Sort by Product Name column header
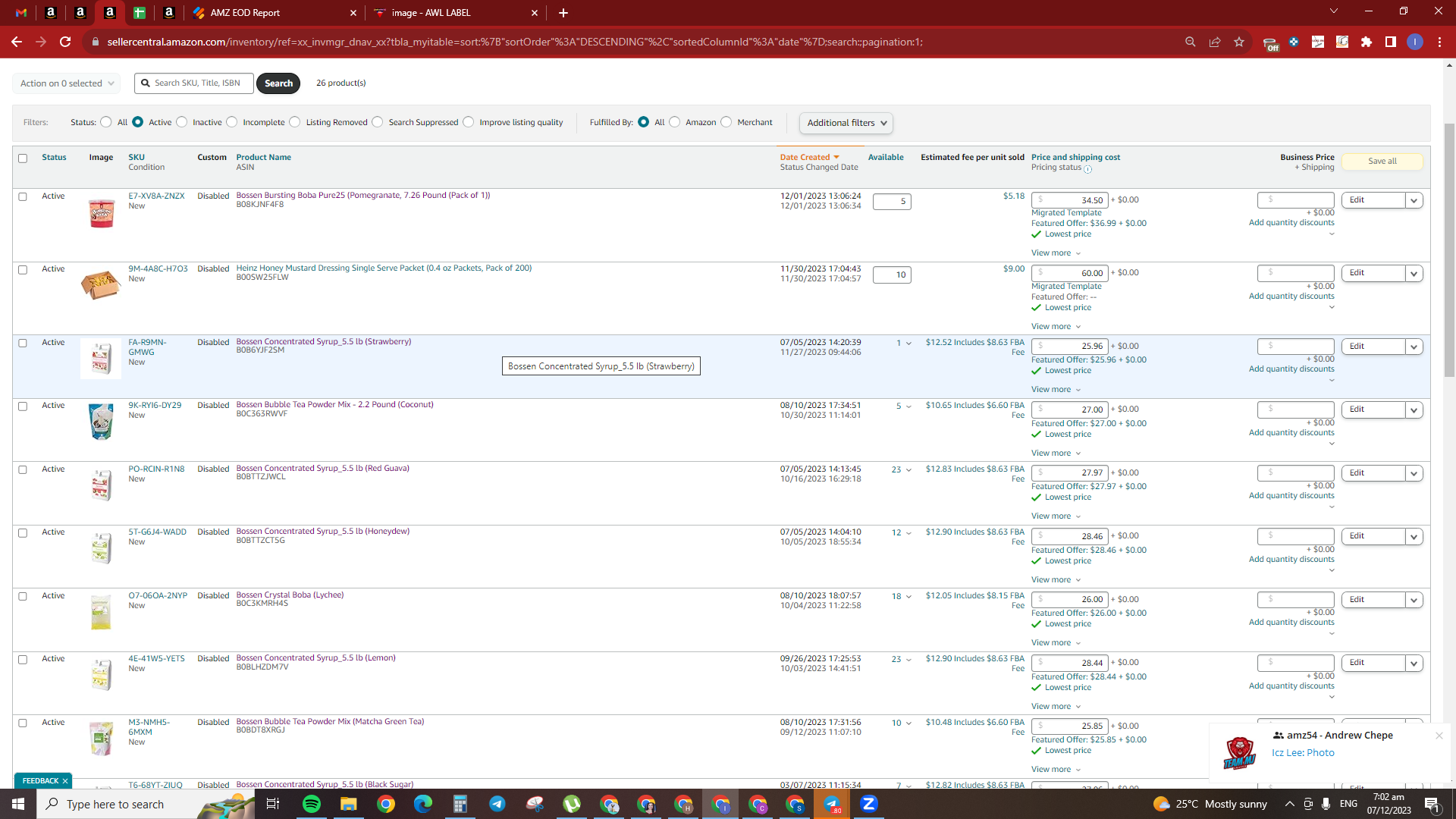 click(263, 157)
